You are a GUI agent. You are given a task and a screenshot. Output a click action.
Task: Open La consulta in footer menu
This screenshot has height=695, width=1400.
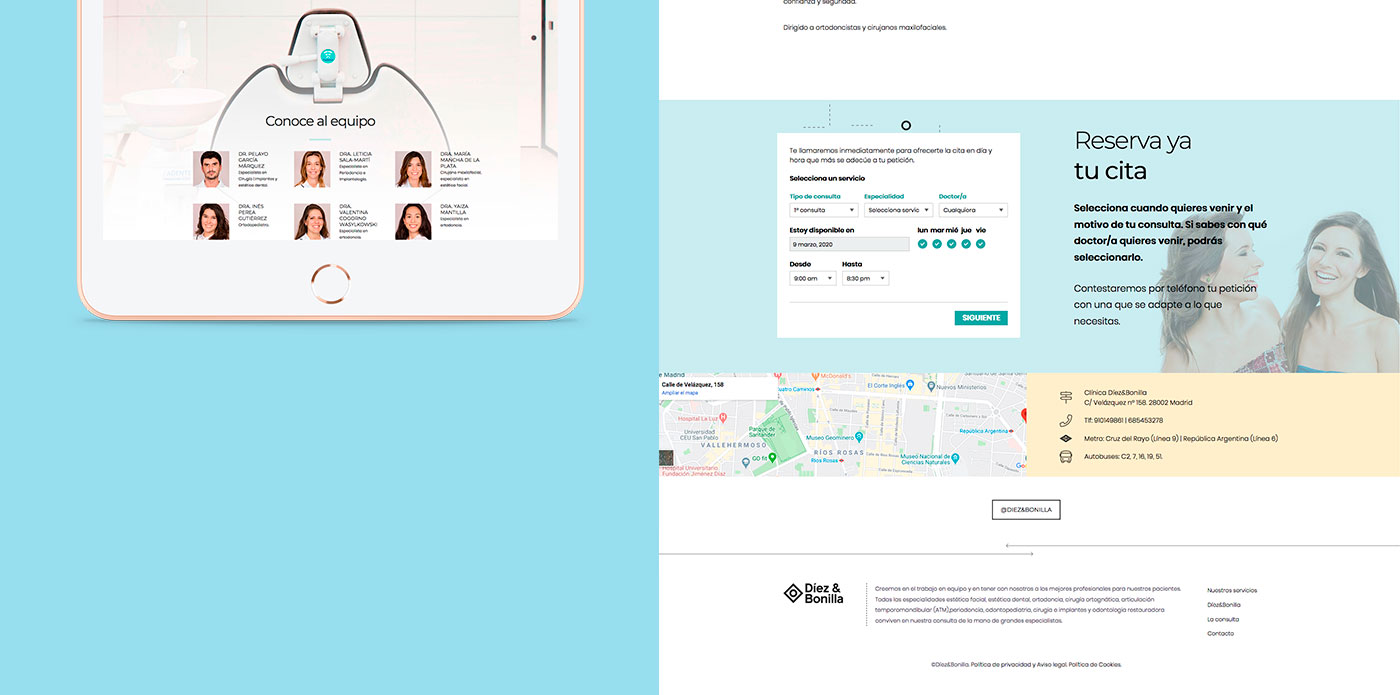click(x=1223, y=619)
